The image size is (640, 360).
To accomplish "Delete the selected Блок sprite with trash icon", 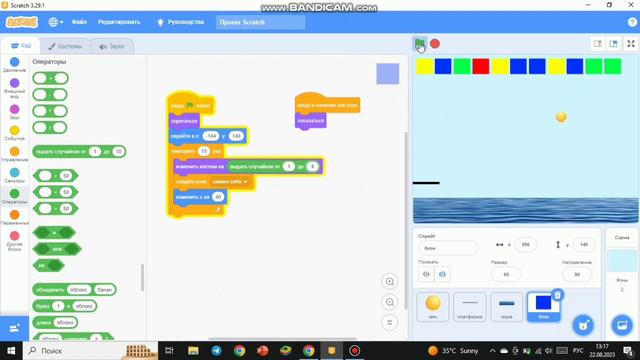I will pos(558,295).
